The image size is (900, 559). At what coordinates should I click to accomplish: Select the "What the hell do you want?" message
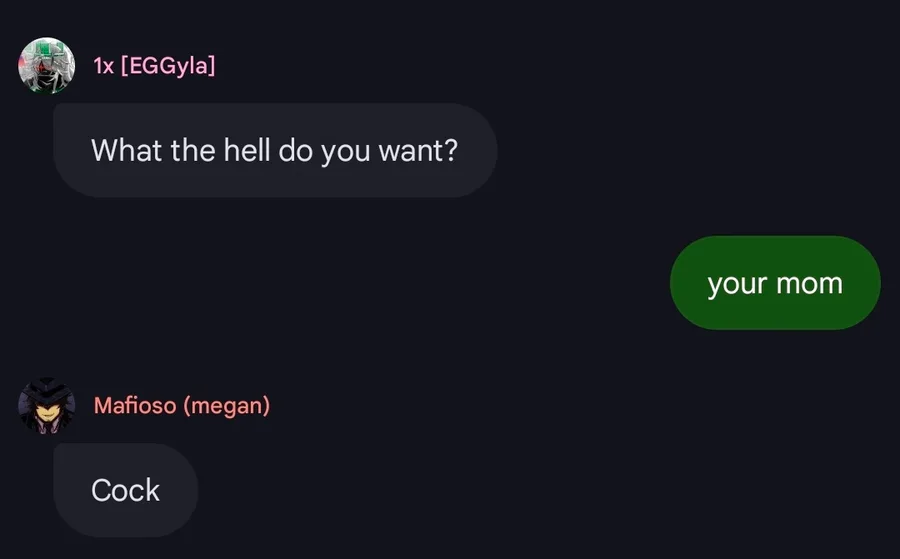pos(274,151)
